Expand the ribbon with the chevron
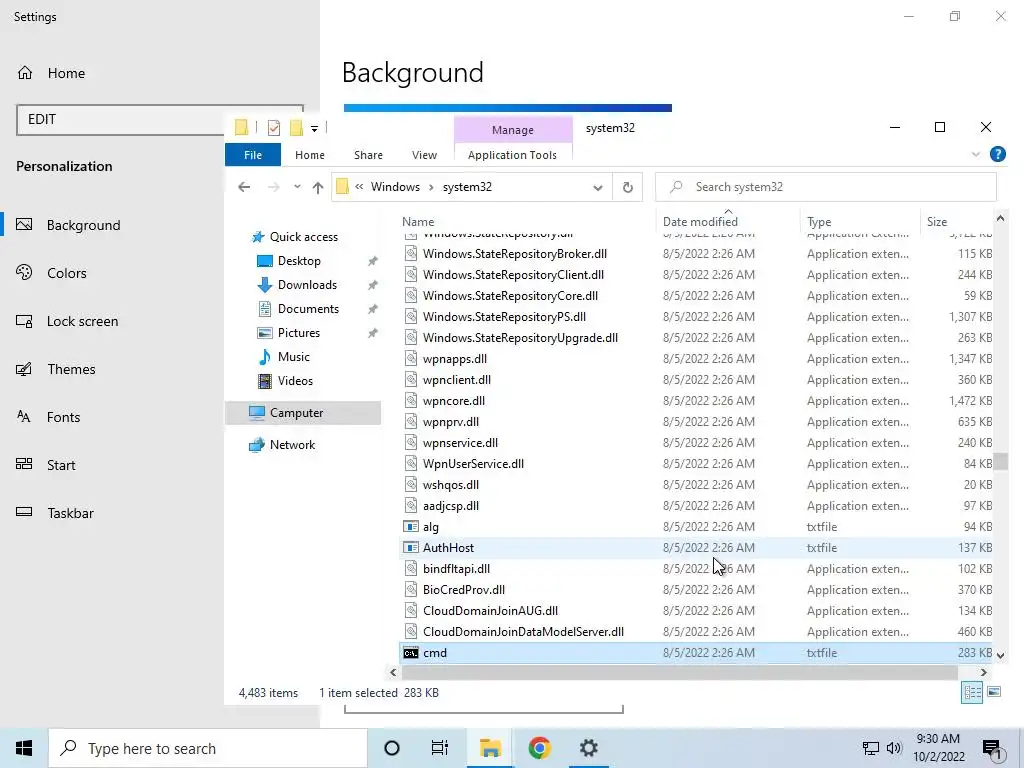Screen dimensions: 1024x768 976,155
